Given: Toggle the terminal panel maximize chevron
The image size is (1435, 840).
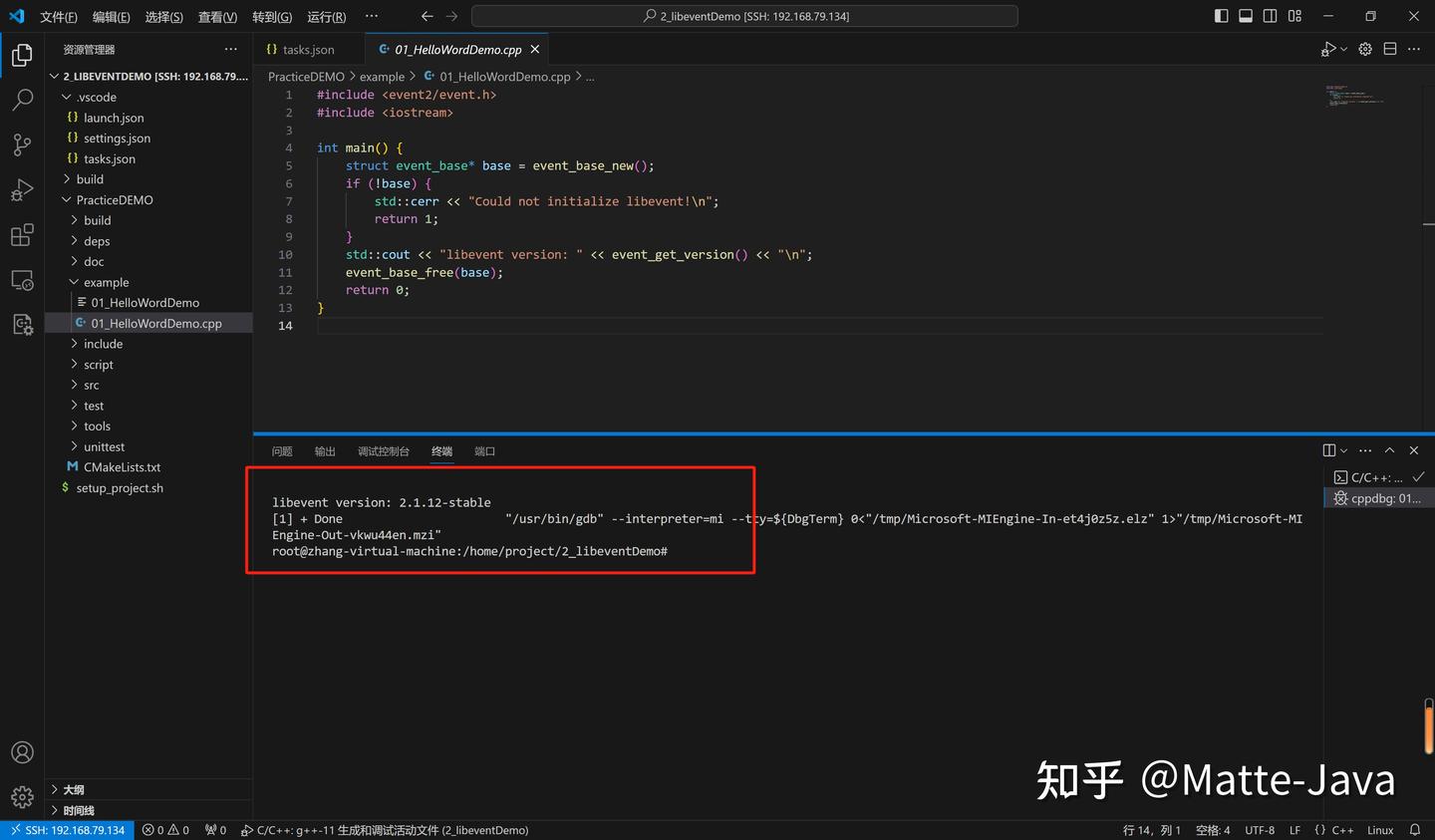Looking at the screenshot, I should pyautogui.click(x=1389, y=449).
